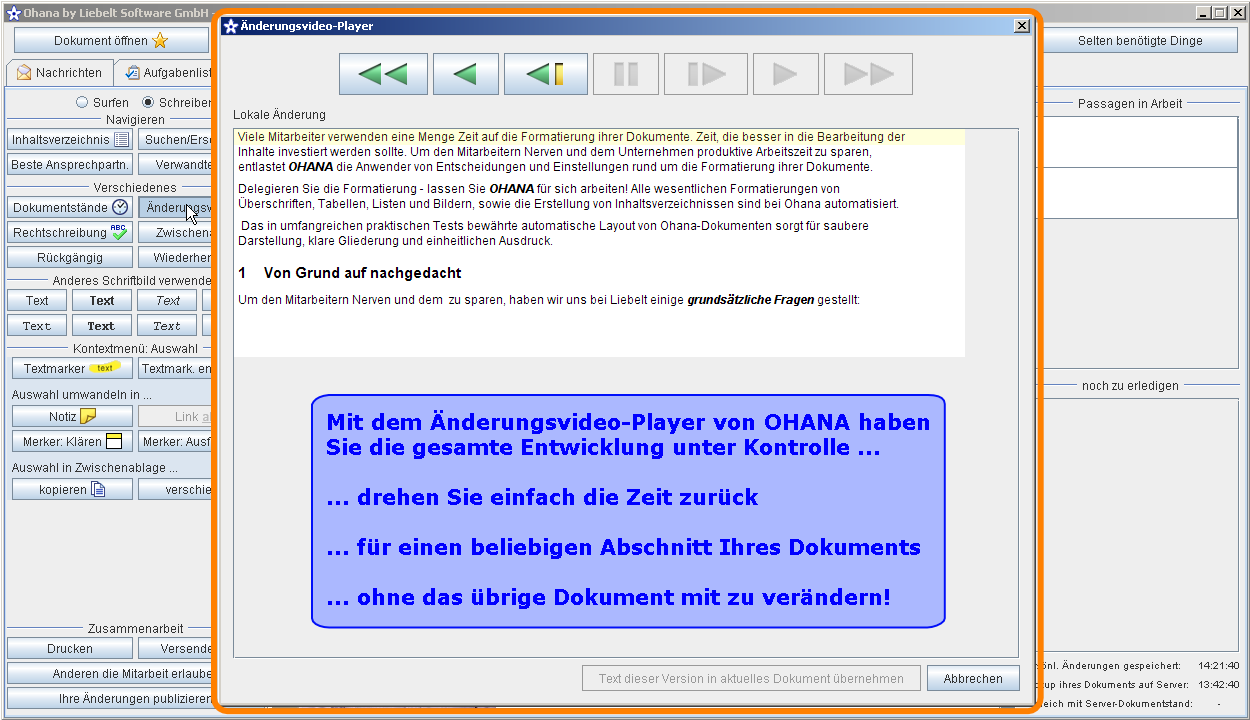Image resolution: width=1250 pixels, height=720 pixels.
Task: Click inside the Lokale Änderung text preview
Action: [x=598, y=240]
